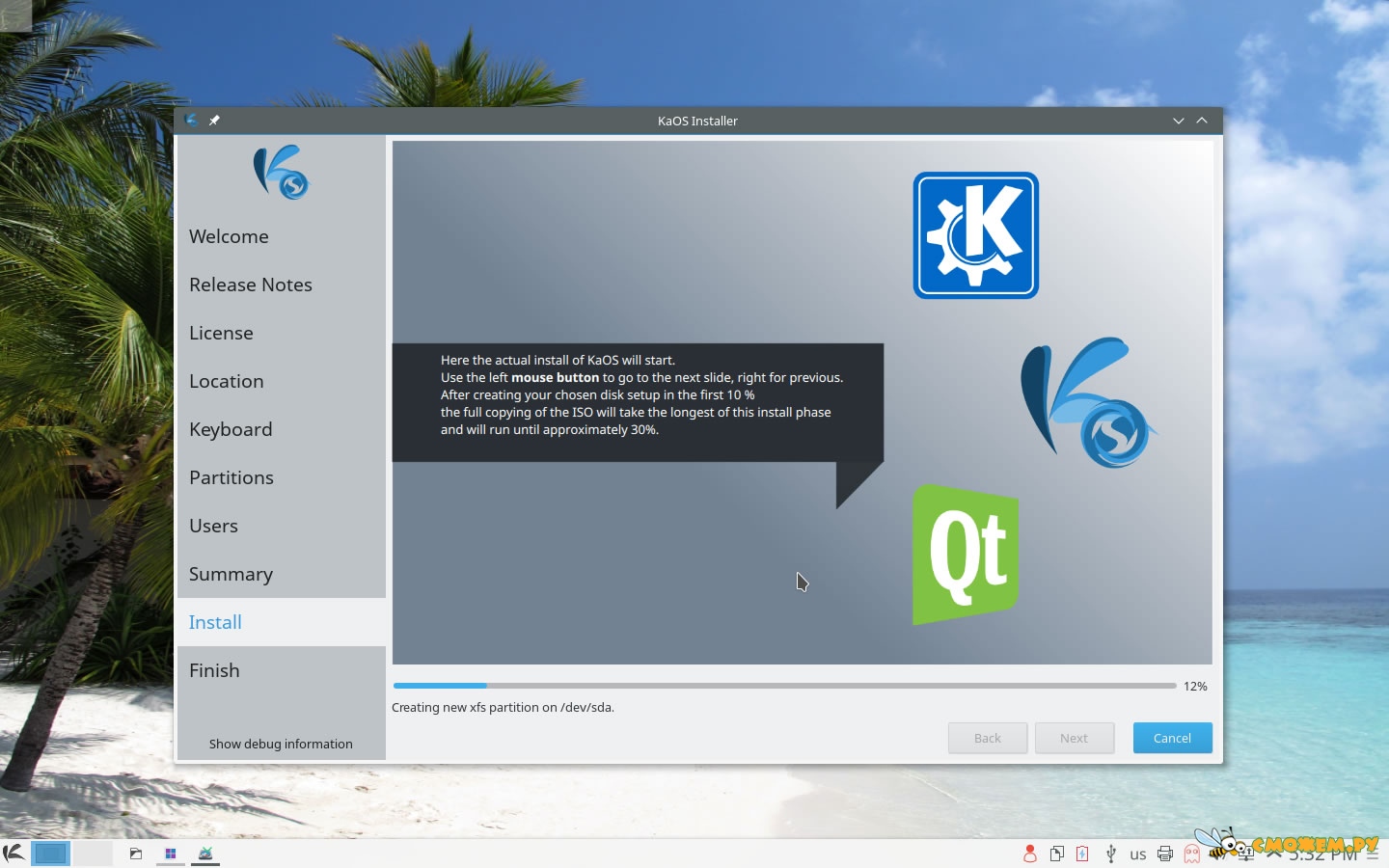Select the Location step
The width and height of the screenshot is (1389, 868).
click(282, 381)
